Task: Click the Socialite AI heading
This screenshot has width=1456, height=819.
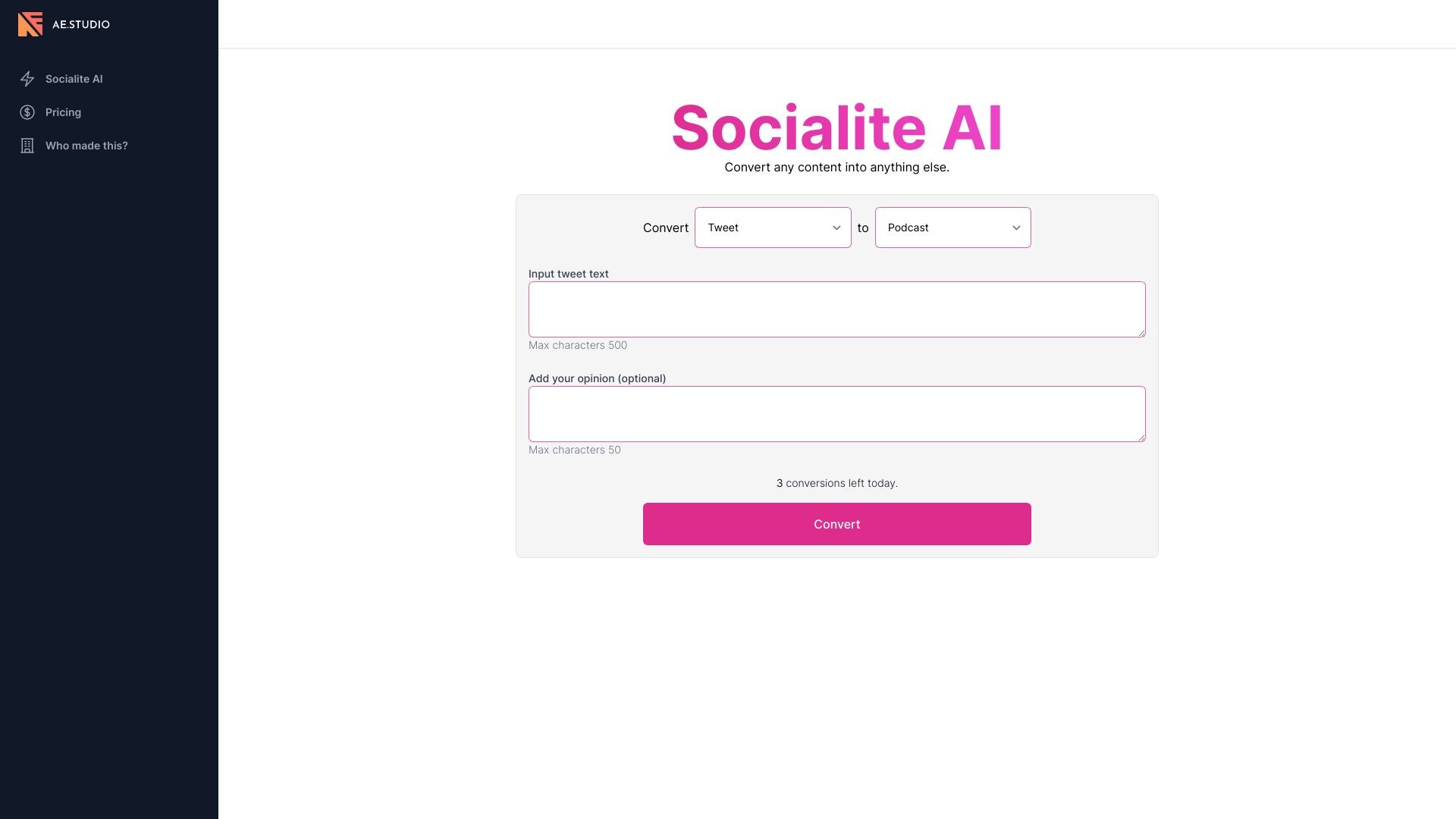Action: (836, 127)
